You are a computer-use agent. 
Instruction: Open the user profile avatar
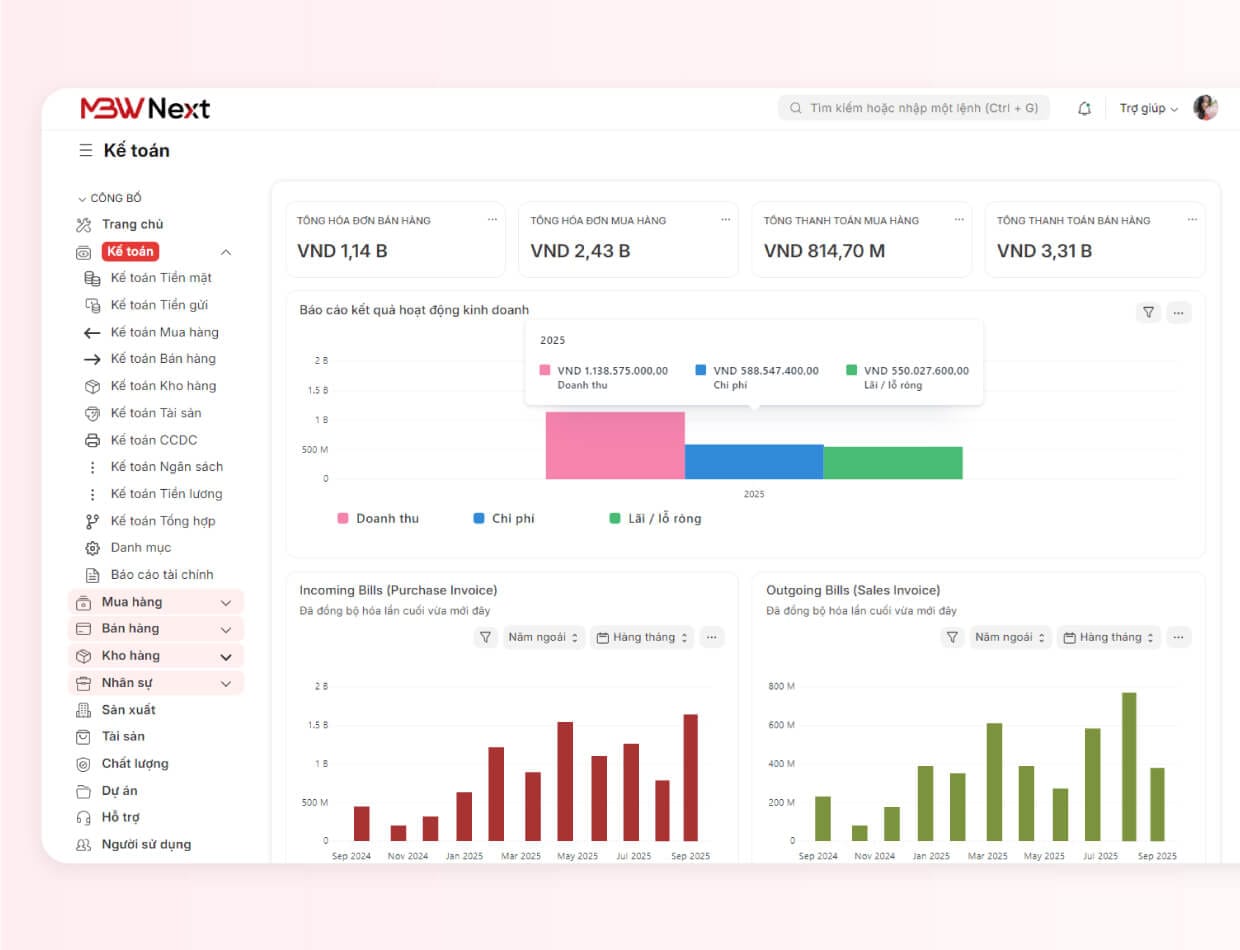click(x=1205, y=108)
